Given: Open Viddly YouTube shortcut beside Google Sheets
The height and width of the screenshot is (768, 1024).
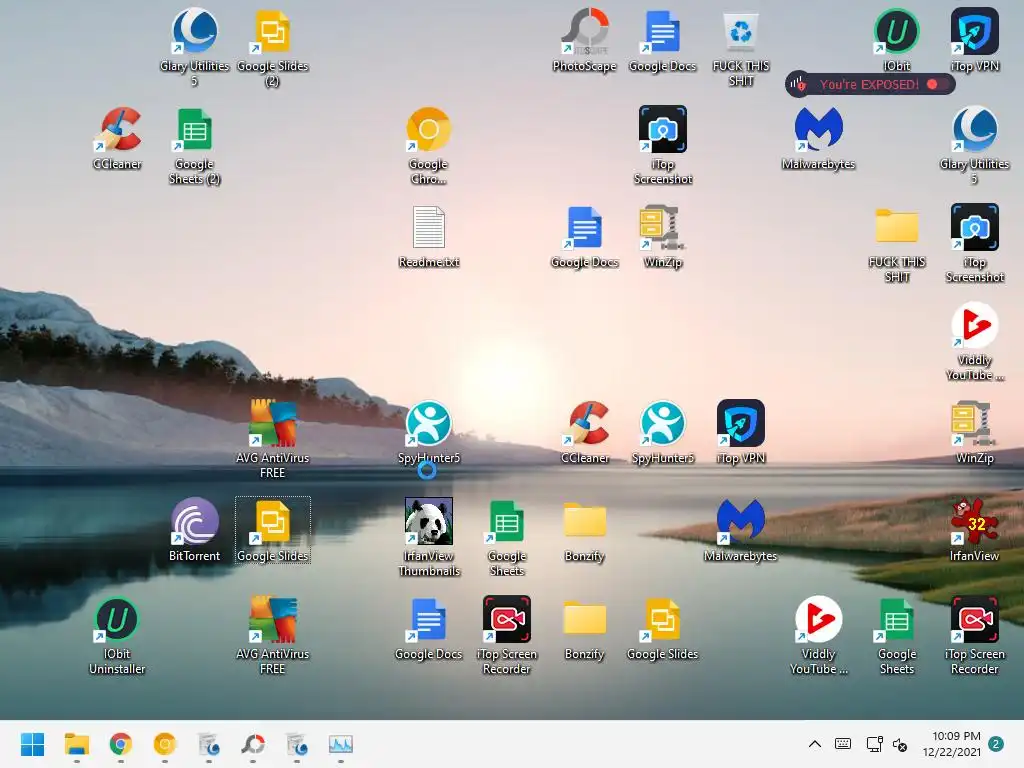Looking at the screenshot, I should (818, 635).
